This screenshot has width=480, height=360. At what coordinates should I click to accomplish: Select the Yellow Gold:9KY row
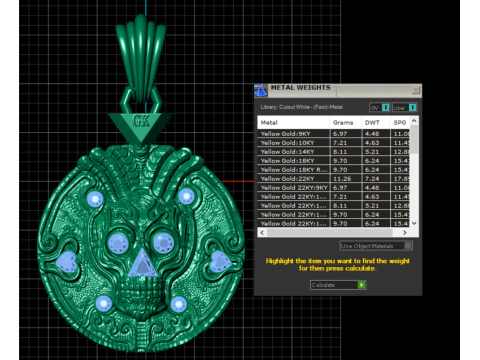334,134
